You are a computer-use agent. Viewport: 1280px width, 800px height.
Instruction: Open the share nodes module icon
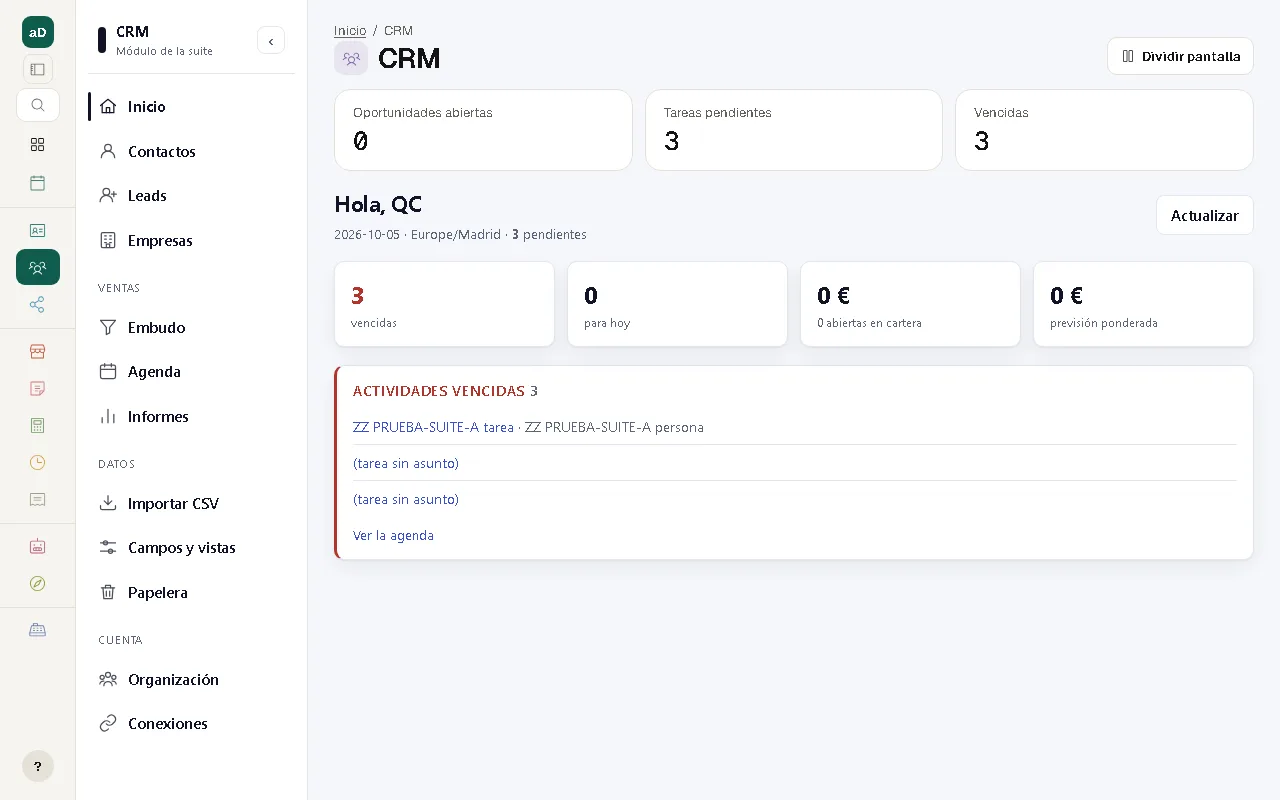click(x=38, y=305)
